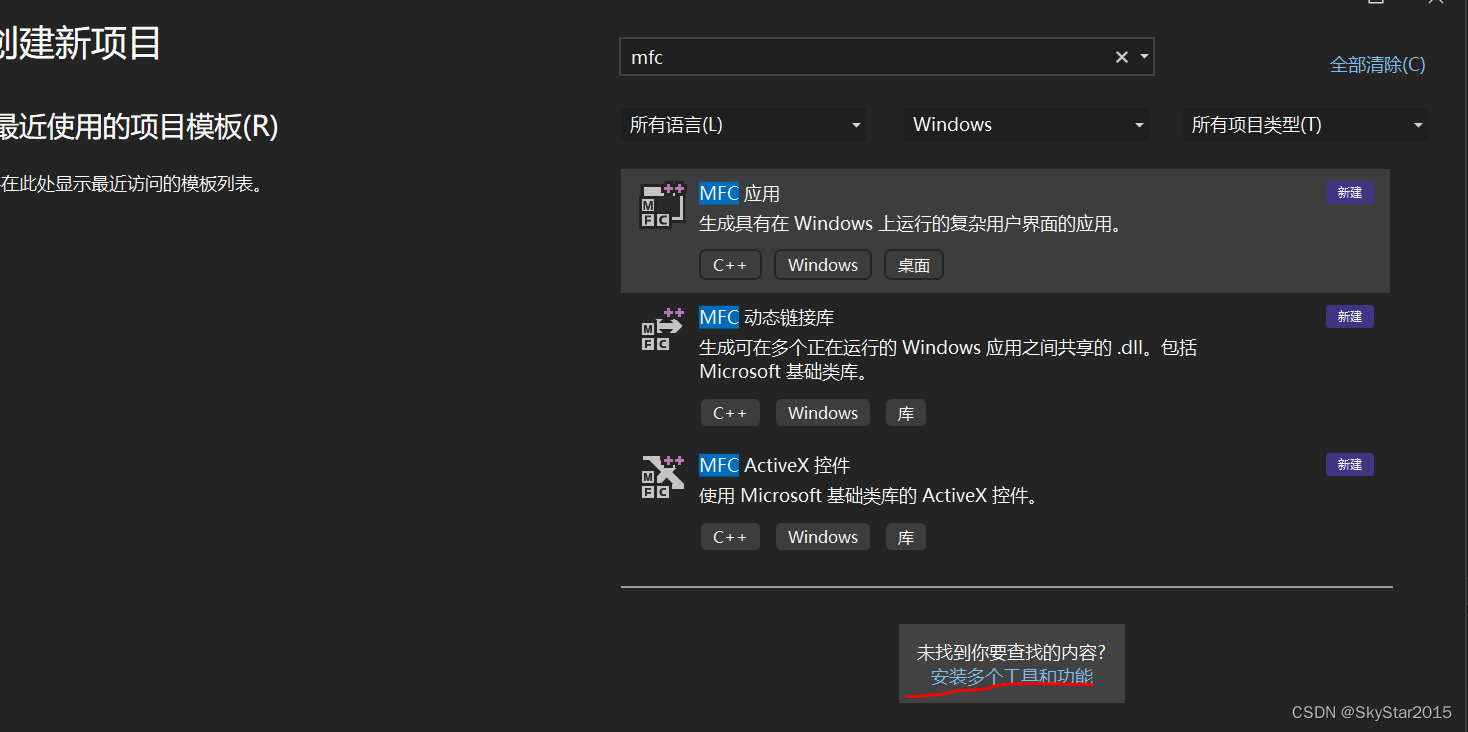Clear the search box with the X icon
Viewport: 1468px width, 732px height.
[1122, 57]
